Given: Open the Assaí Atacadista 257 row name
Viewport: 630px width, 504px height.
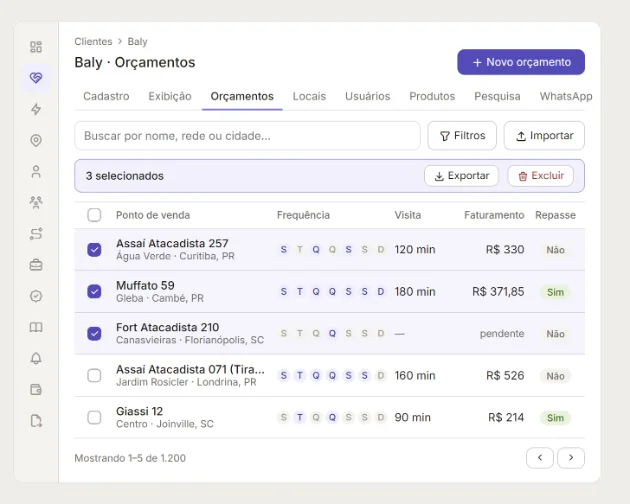Looking at the screenshot, I should [172, 243].
